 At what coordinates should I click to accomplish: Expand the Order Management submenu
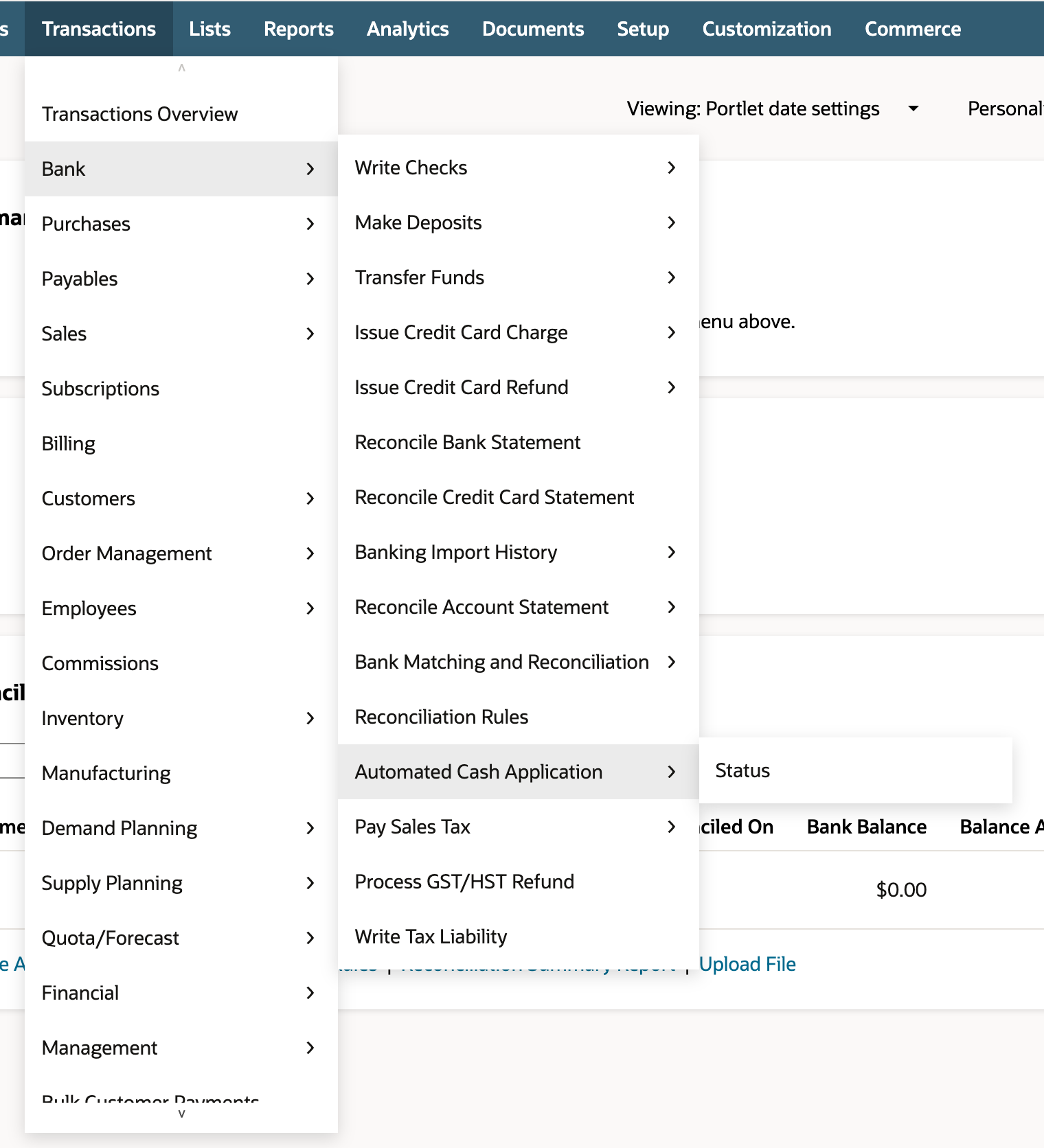(x=181, y=553)
